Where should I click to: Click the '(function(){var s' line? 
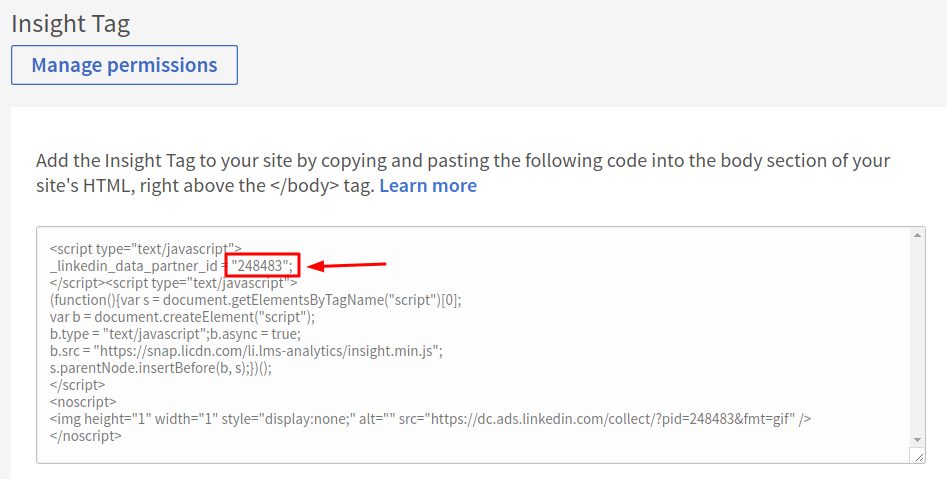(x=255, y=300)
